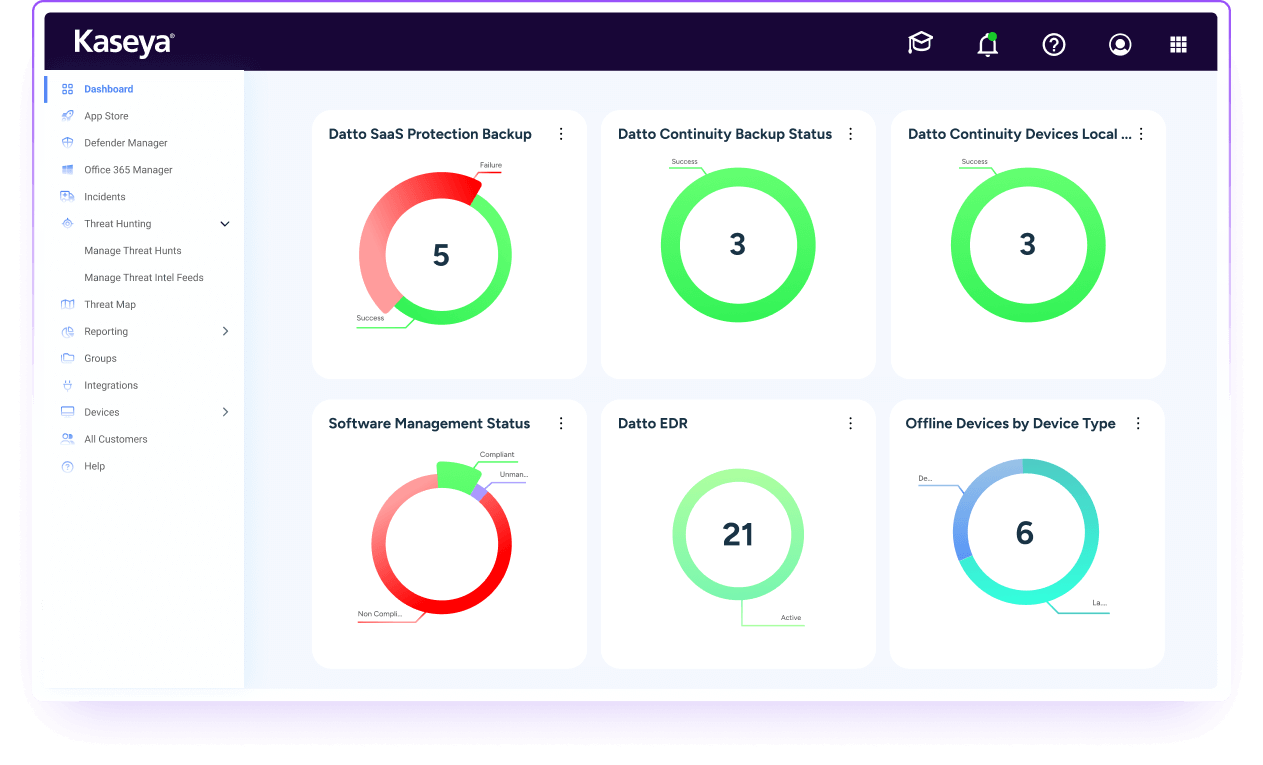Viewport: 1263px width, 765px height.
Task: Click the help question mark icon
Action: [x=1053, y=44]
